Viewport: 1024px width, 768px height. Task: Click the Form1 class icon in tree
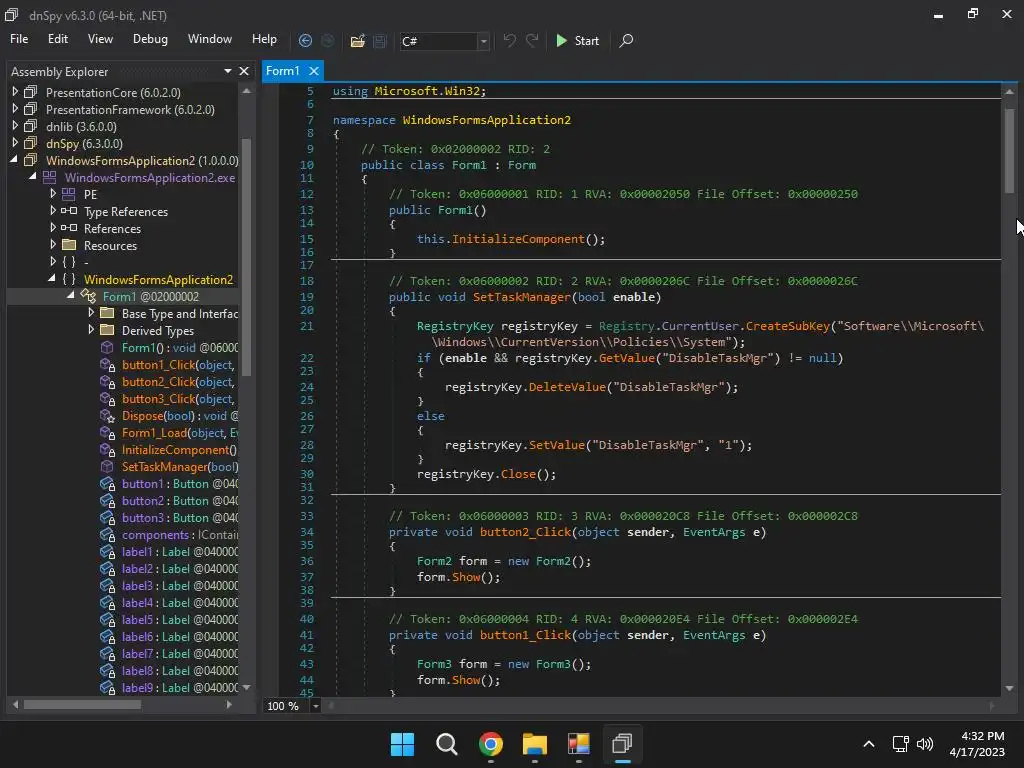88,296
